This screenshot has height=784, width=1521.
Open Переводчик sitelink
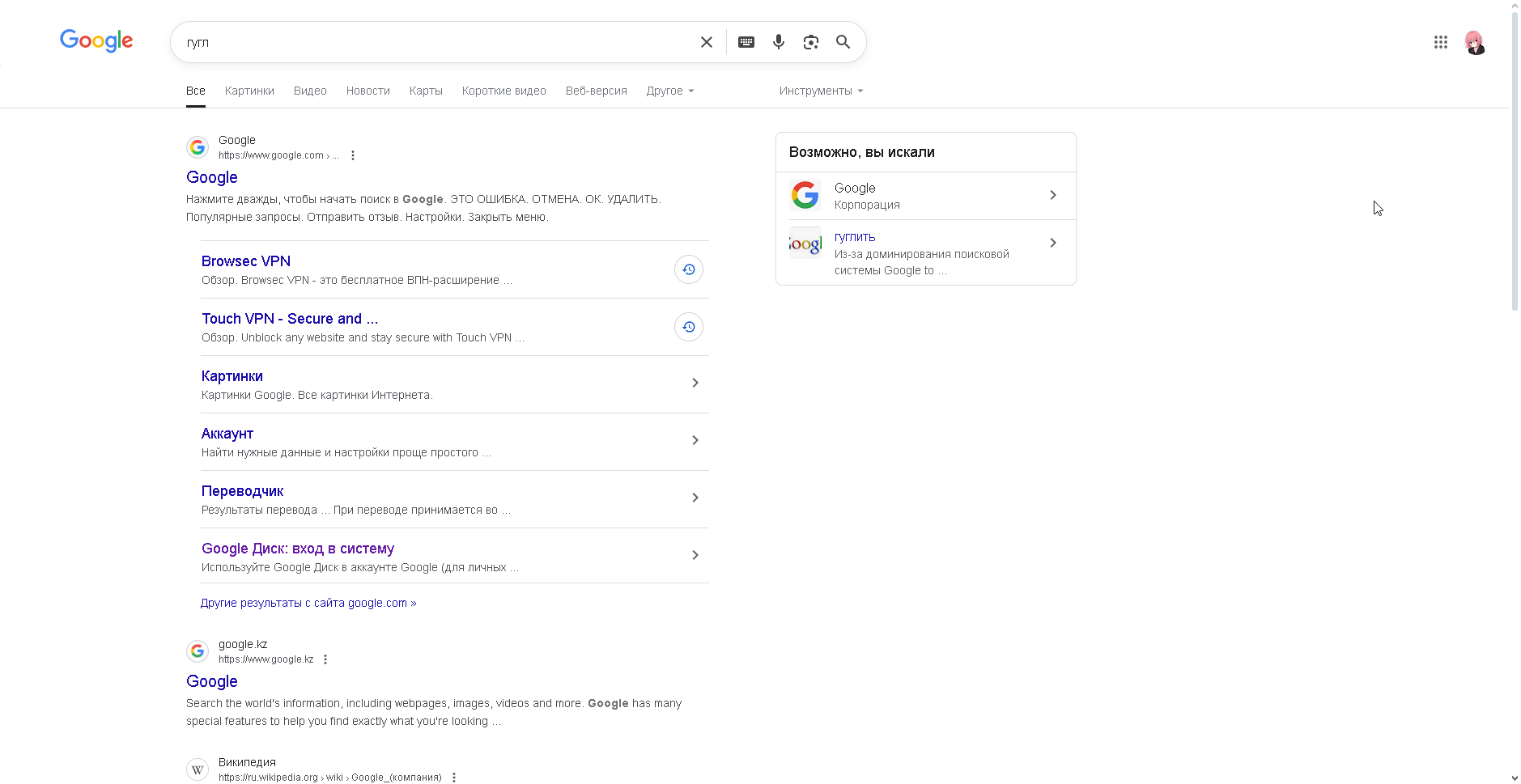[243, 491]
